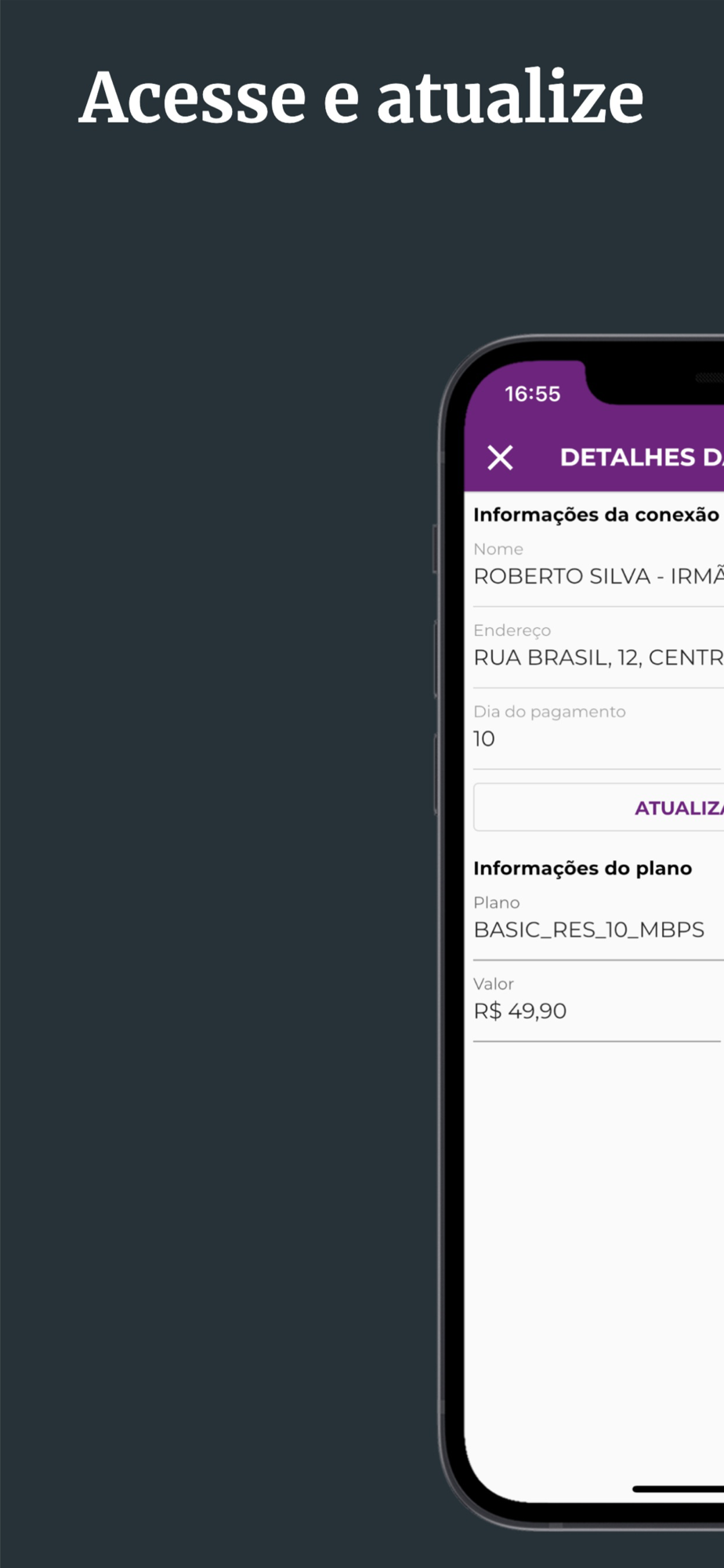Viewport: 724px width, 1568px height.
Task: Click the Acesse e atualize headline
Action: [361, 98]
